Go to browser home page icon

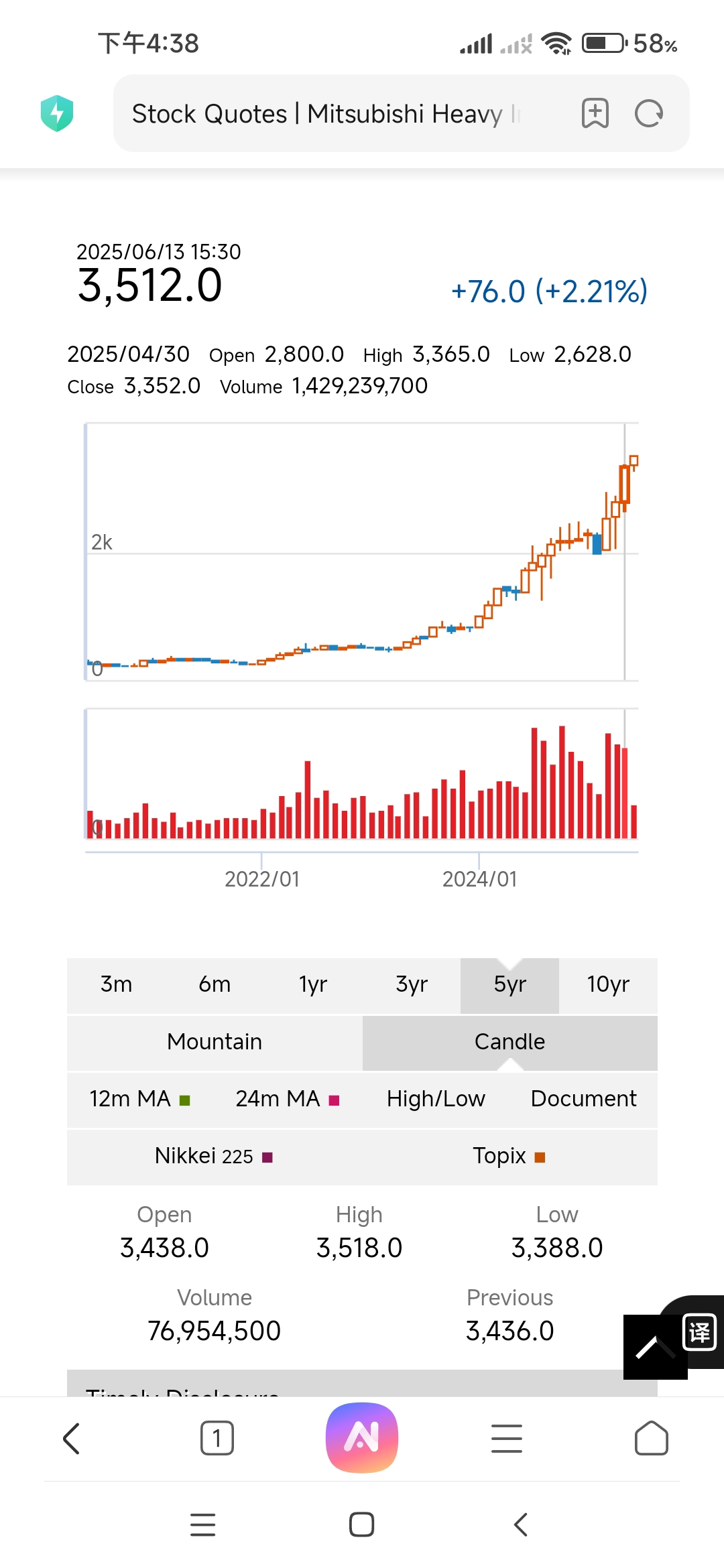(x=651, y=1439)
